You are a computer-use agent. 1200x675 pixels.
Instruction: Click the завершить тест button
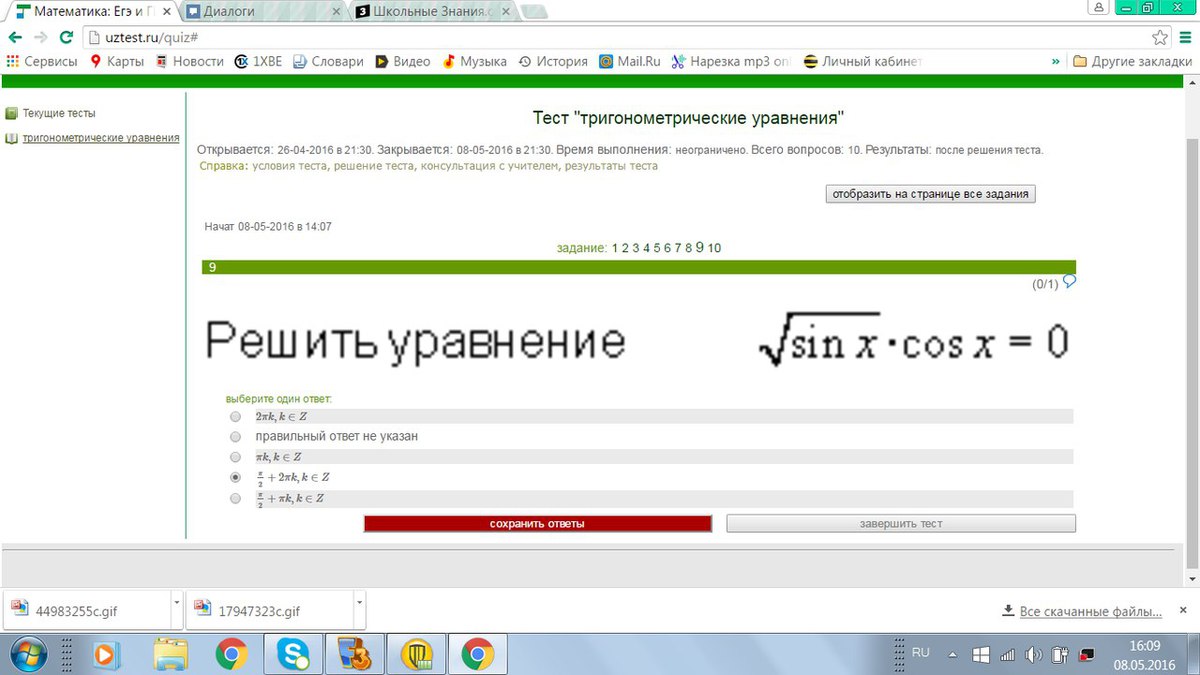coord(901,524)
